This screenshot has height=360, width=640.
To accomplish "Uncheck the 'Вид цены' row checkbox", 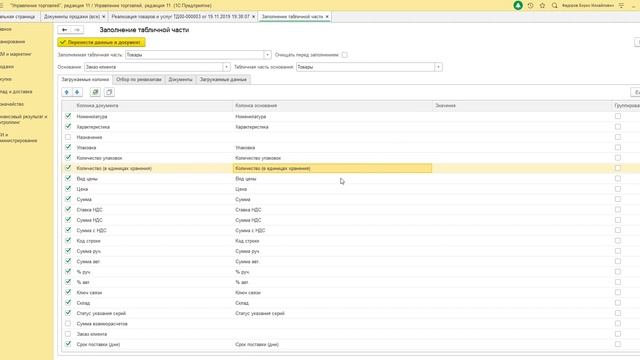I will point(68,178).
